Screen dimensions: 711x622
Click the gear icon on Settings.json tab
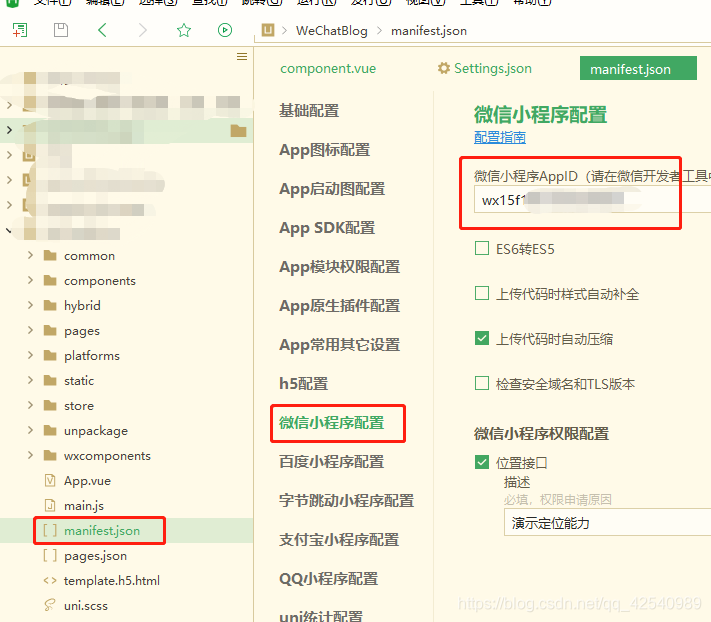click(x=443, y=68)
